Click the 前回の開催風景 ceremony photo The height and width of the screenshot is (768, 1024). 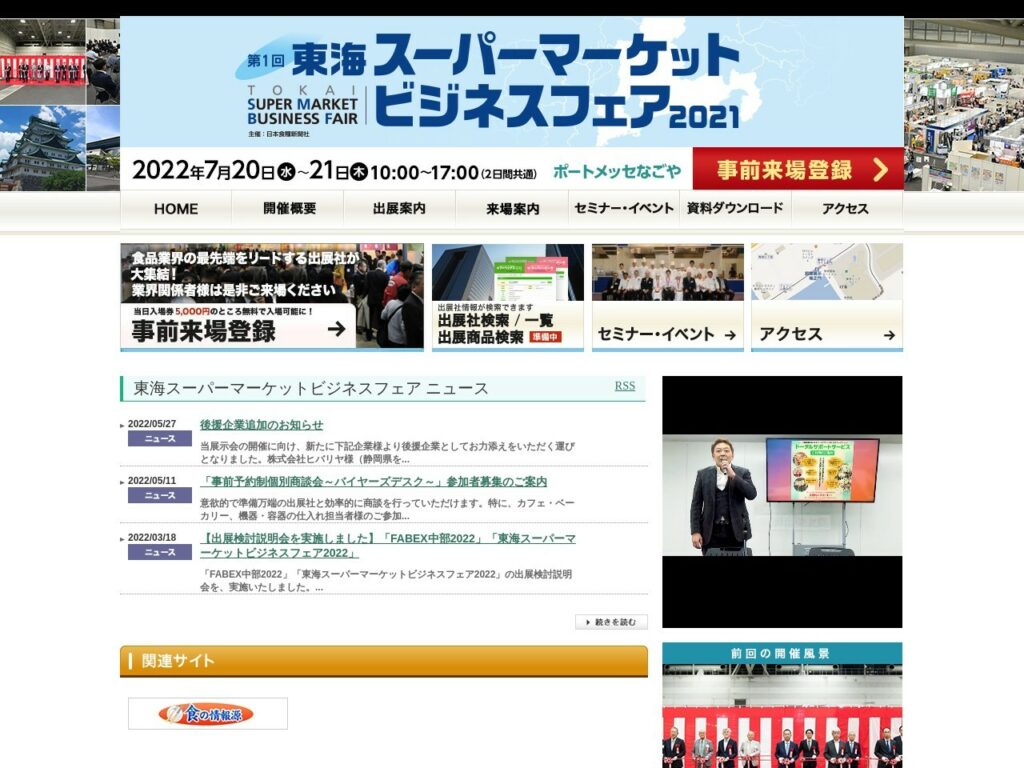point(782,716)
